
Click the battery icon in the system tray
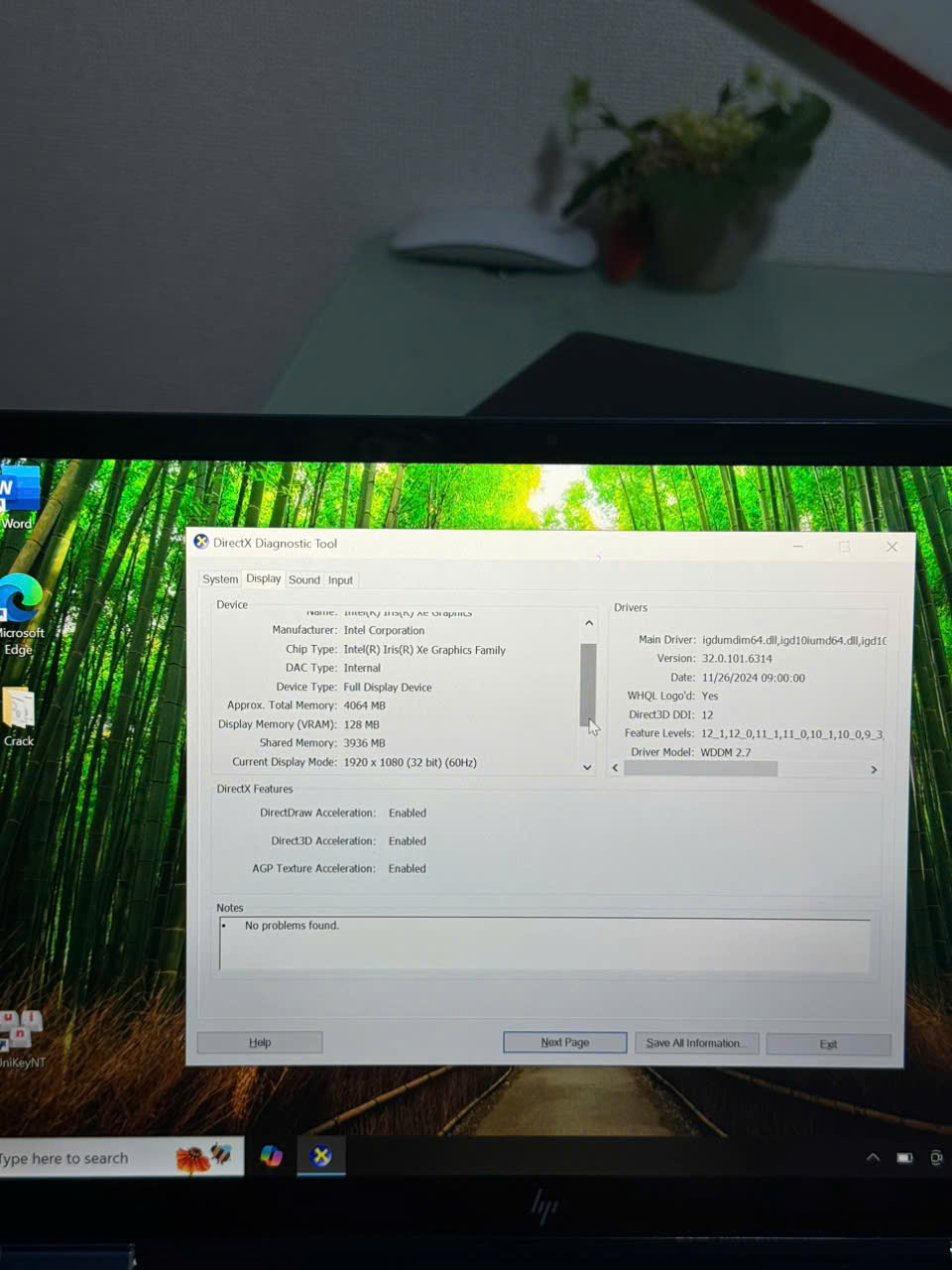tap(904, 1157)
